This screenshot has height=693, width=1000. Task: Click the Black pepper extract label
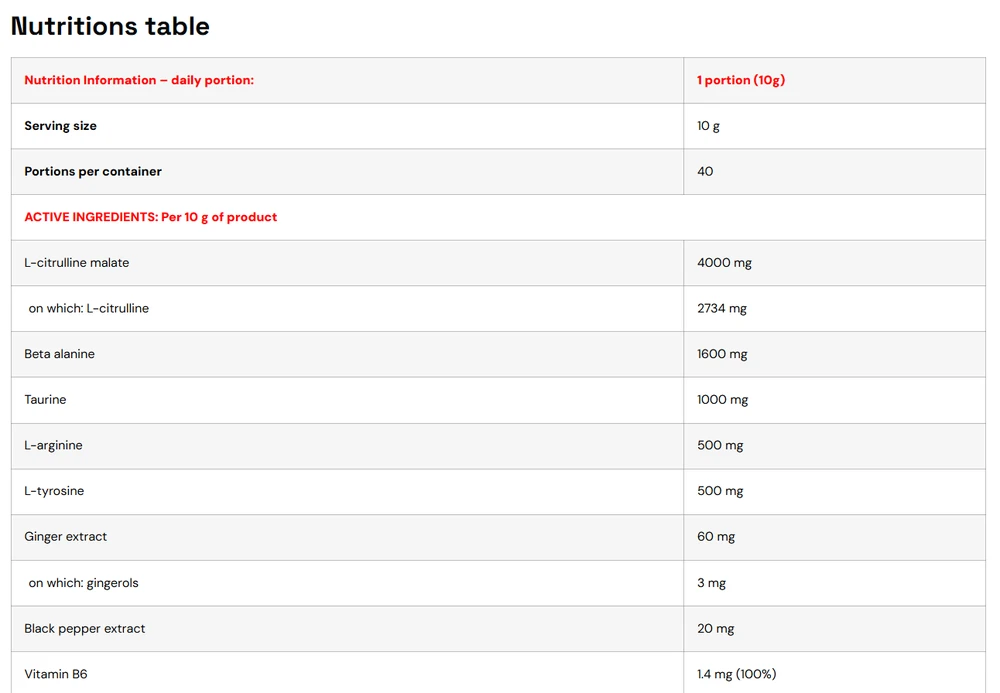(x=85, y=629)
